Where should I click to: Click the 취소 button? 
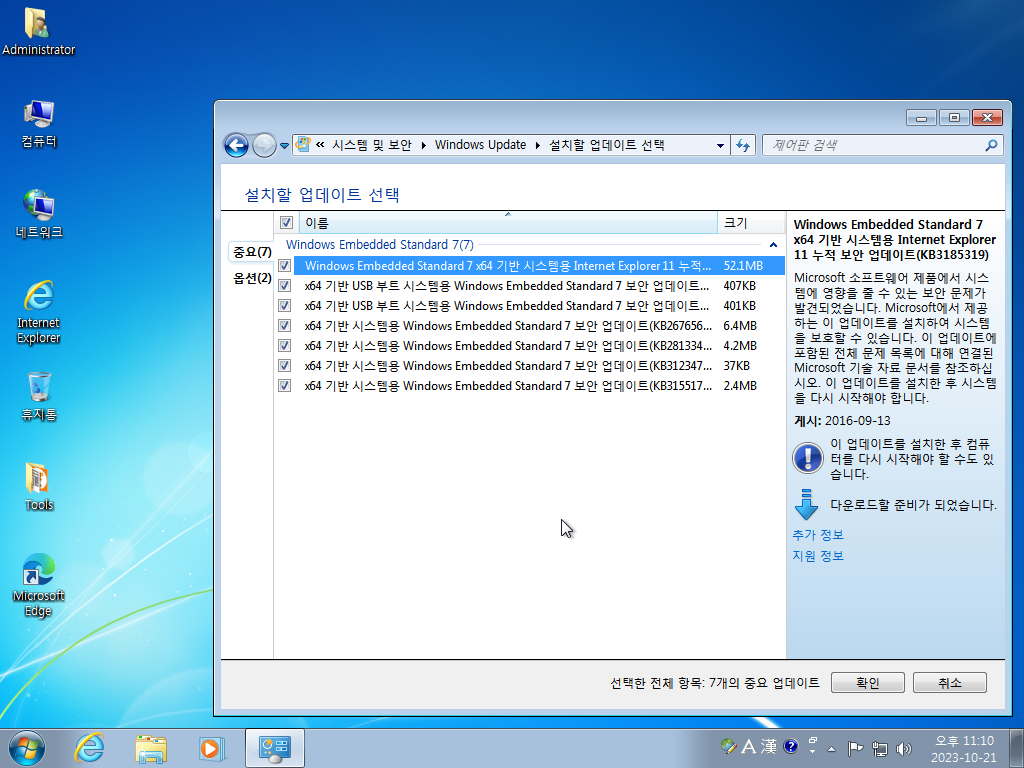(950, 682)
